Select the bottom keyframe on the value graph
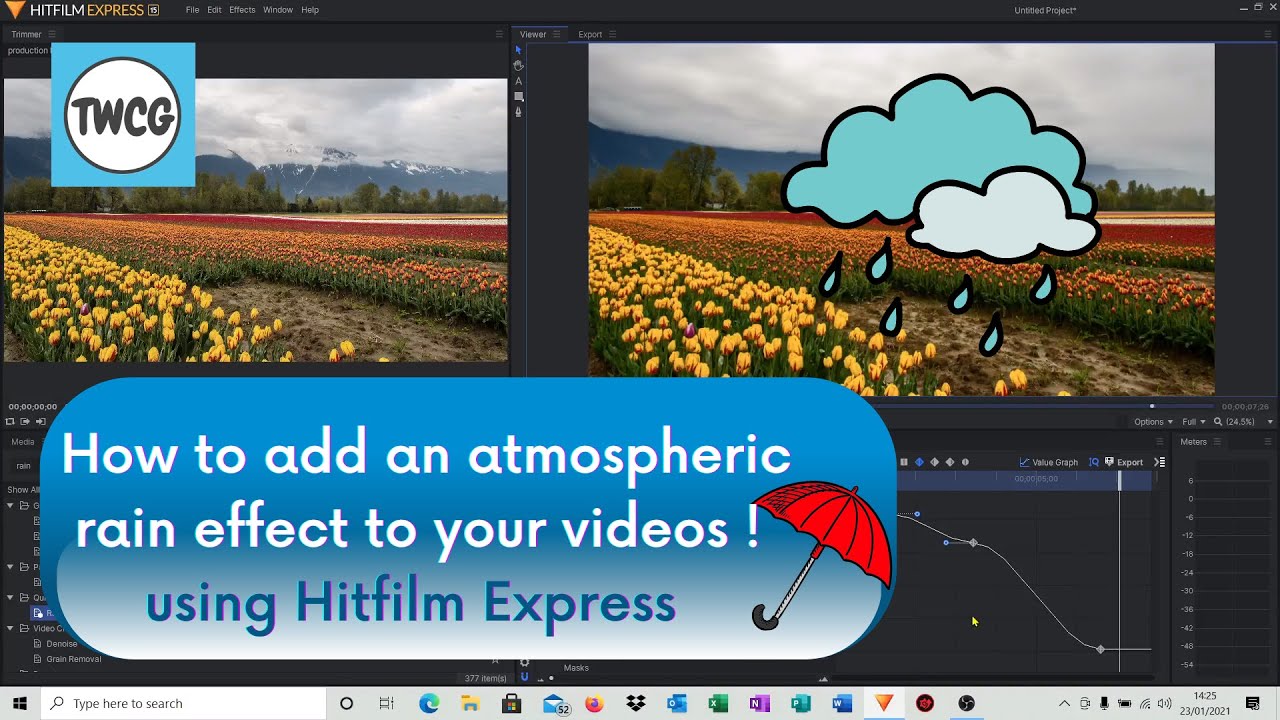This screenshot has width=1280, height=720. coord(1100,649)
